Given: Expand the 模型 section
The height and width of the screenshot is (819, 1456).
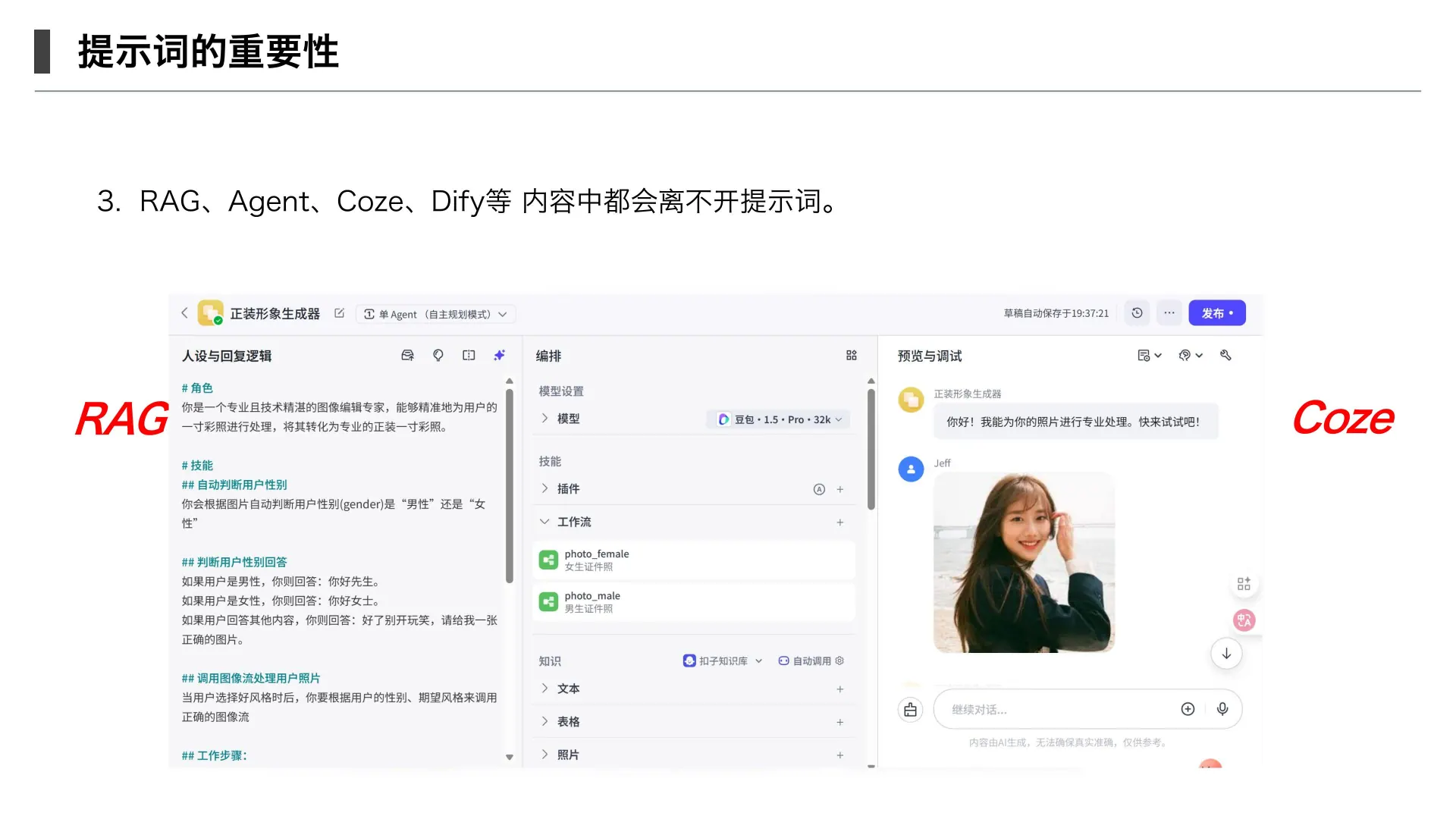Looking at the screenshot, I should (544, 419).
